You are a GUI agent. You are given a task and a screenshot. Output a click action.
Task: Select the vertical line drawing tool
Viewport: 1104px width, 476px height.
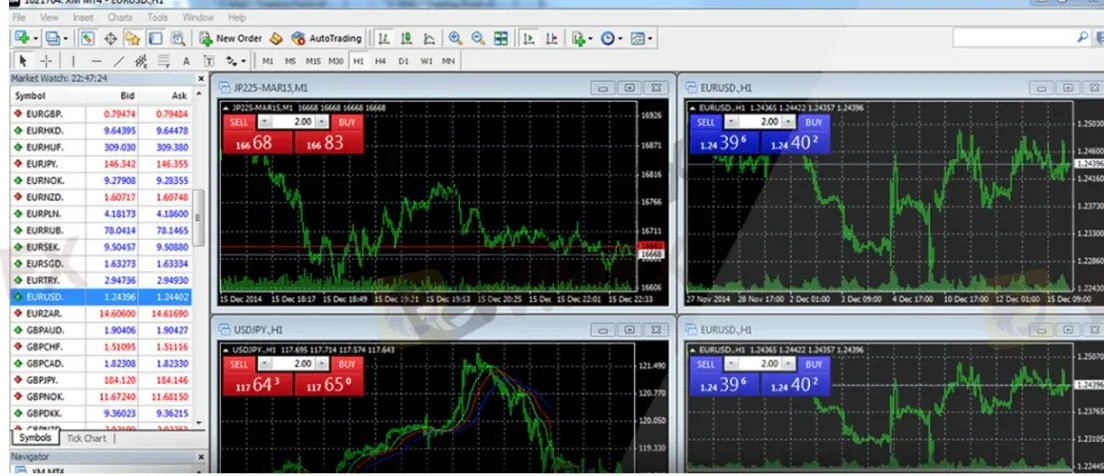tap(73, 61)
